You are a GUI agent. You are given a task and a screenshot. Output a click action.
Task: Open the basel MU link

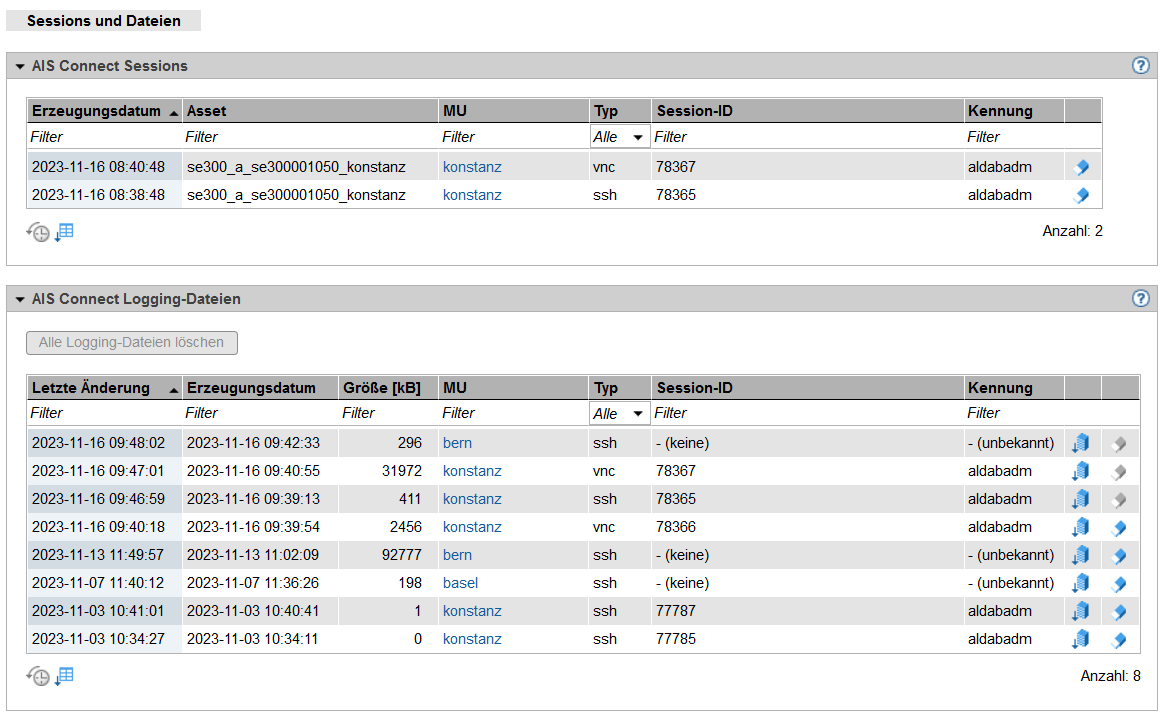pos(460,583)
